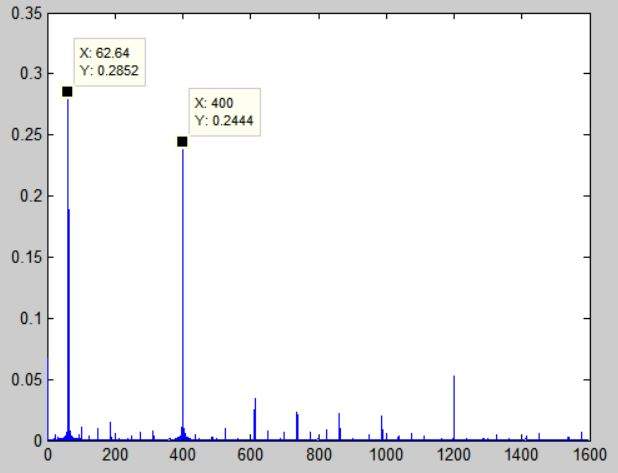Screen dimensions: 618x473
Task: Click the black data tip marker at X 400
Action: pyautogui.click(x=182, y=142)
